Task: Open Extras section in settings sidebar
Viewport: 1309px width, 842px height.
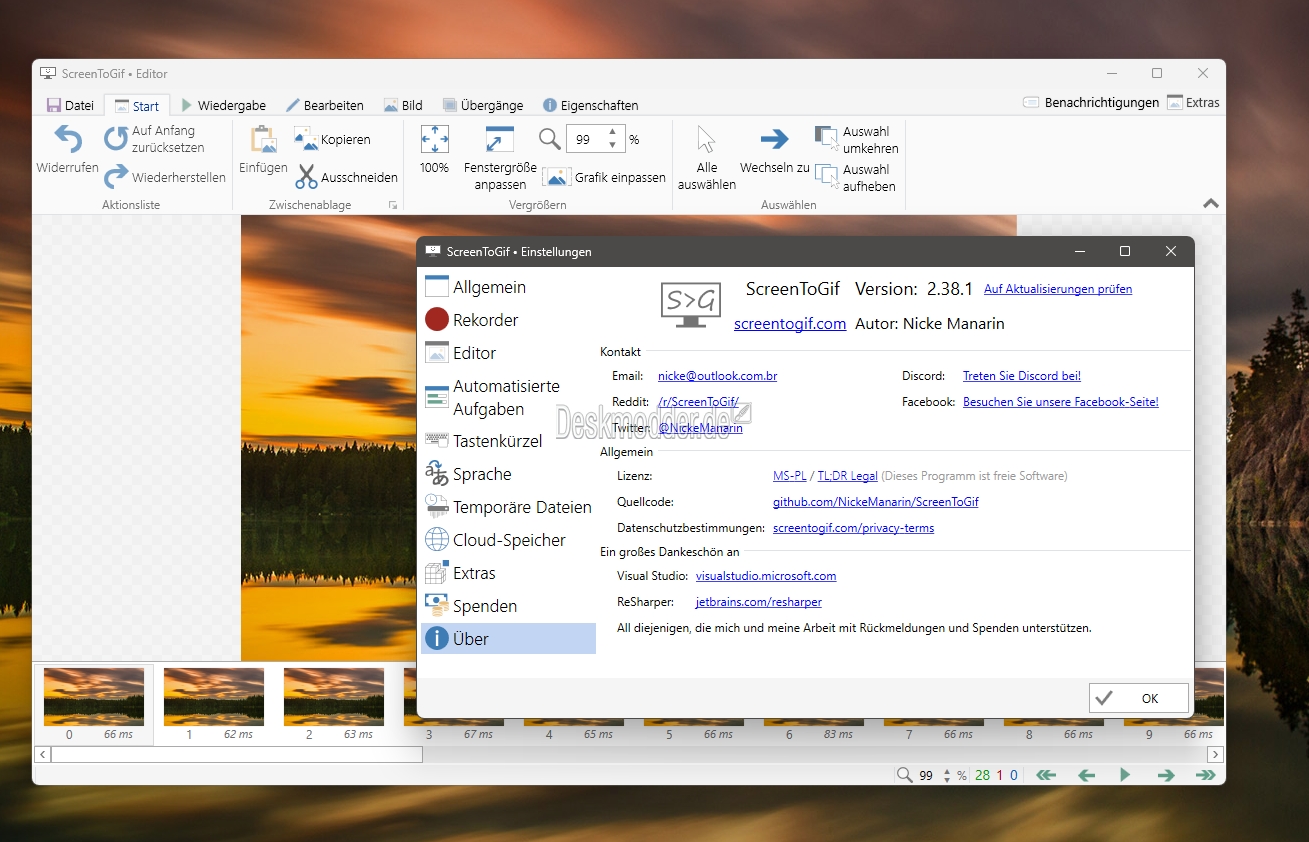Action: pyautogui.click(x=508, y=573)
